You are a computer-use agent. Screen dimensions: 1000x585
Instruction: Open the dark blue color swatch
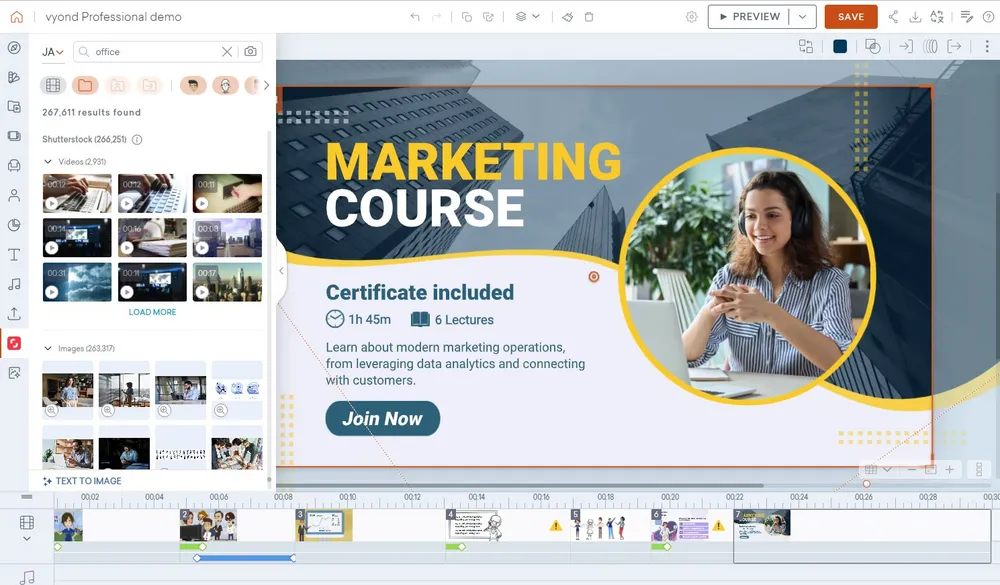pyautogui.click(x=840, y=47)
